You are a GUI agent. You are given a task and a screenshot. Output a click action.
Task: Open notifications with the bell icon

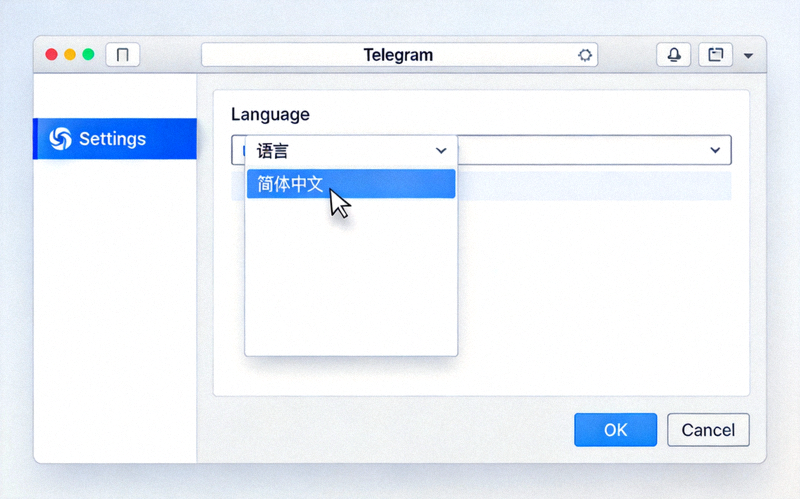tap(673, 55)
